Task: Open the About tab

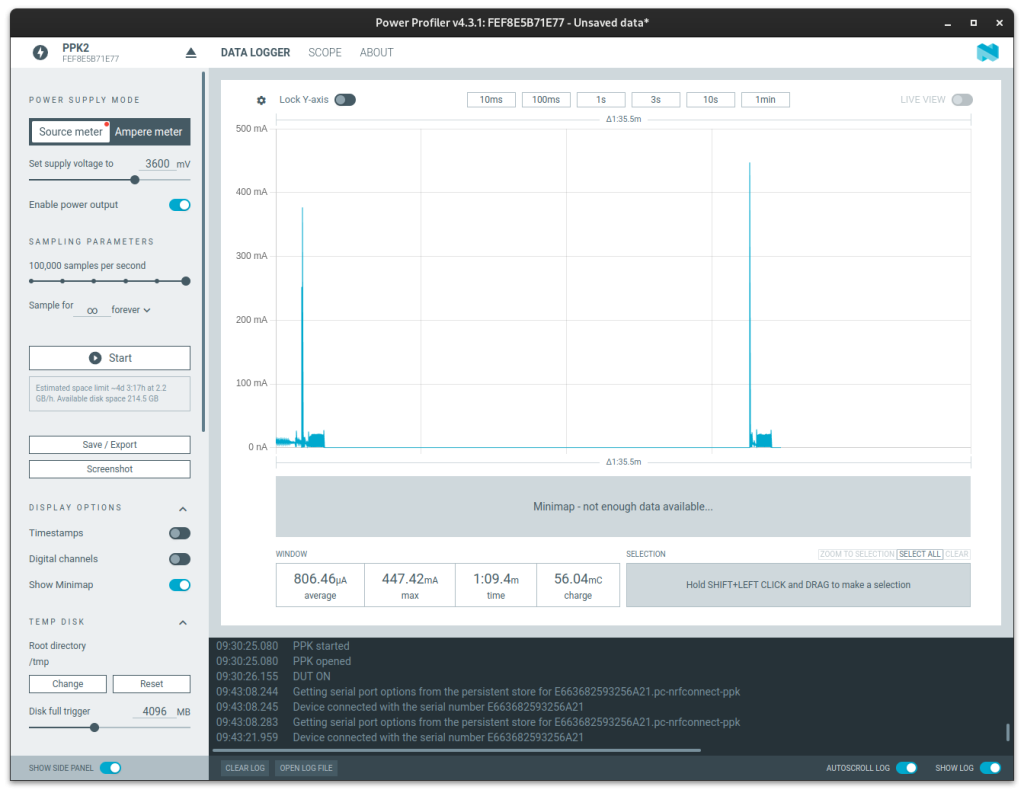Action: point(376,53)
